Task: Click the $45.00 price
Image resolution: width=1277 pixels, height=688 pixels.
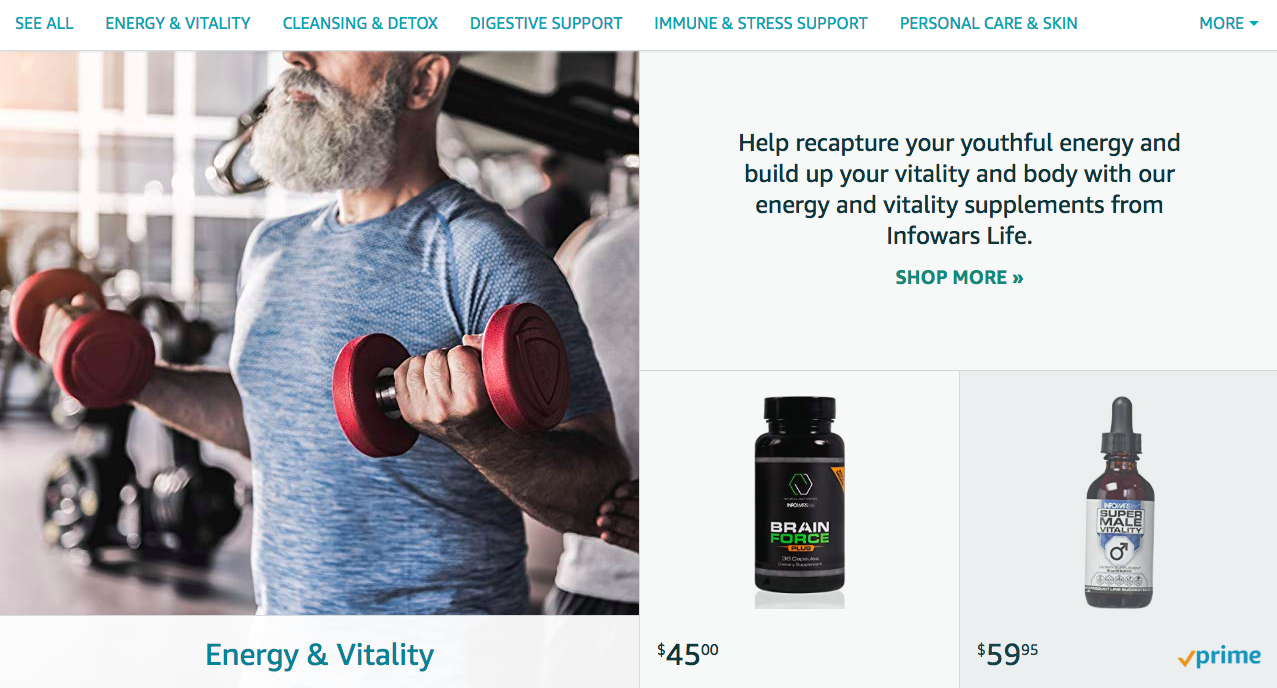Action: [x=688, y=653]
